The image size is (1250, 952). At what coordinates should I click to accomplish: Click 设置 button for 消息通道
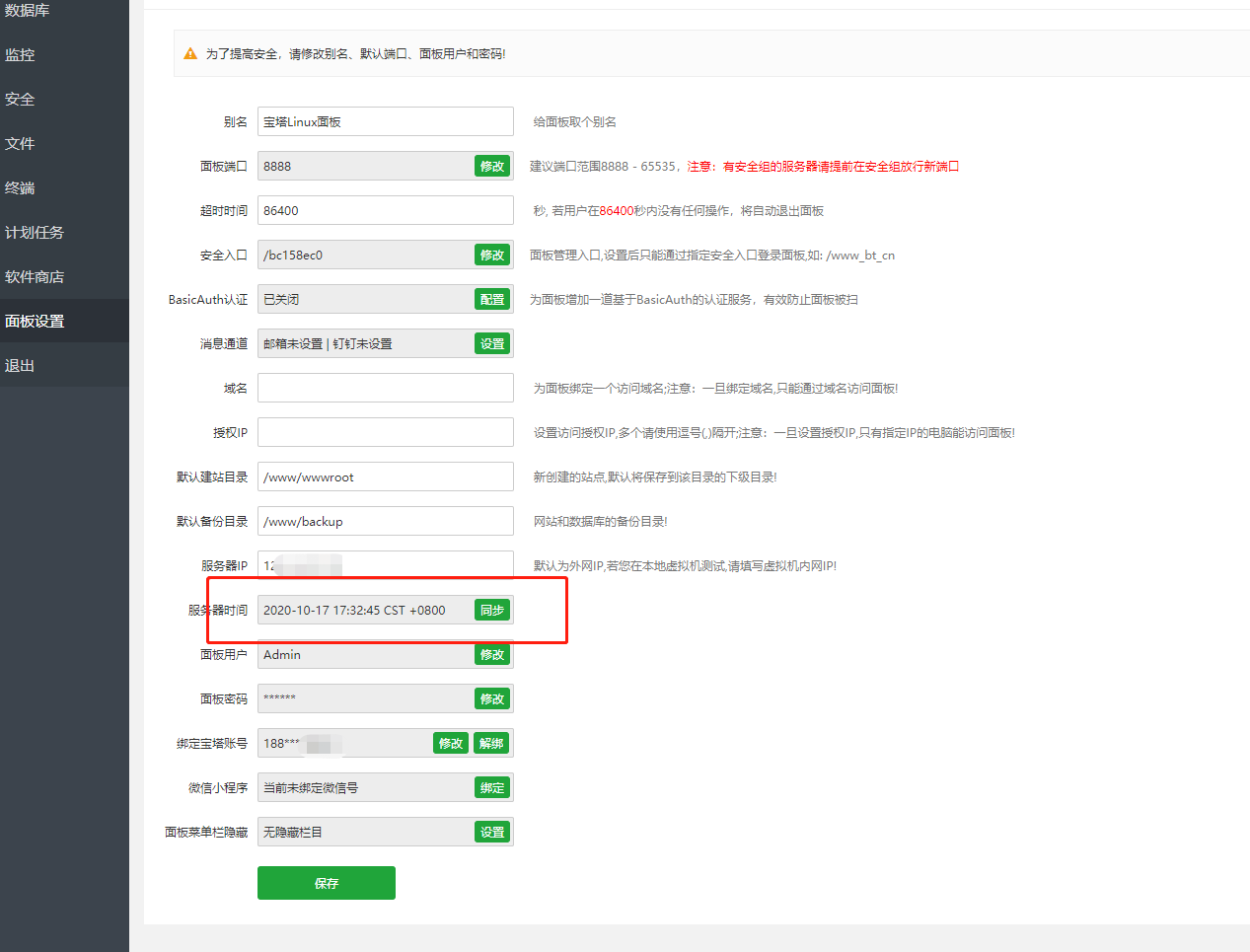(x=492, y=343)
